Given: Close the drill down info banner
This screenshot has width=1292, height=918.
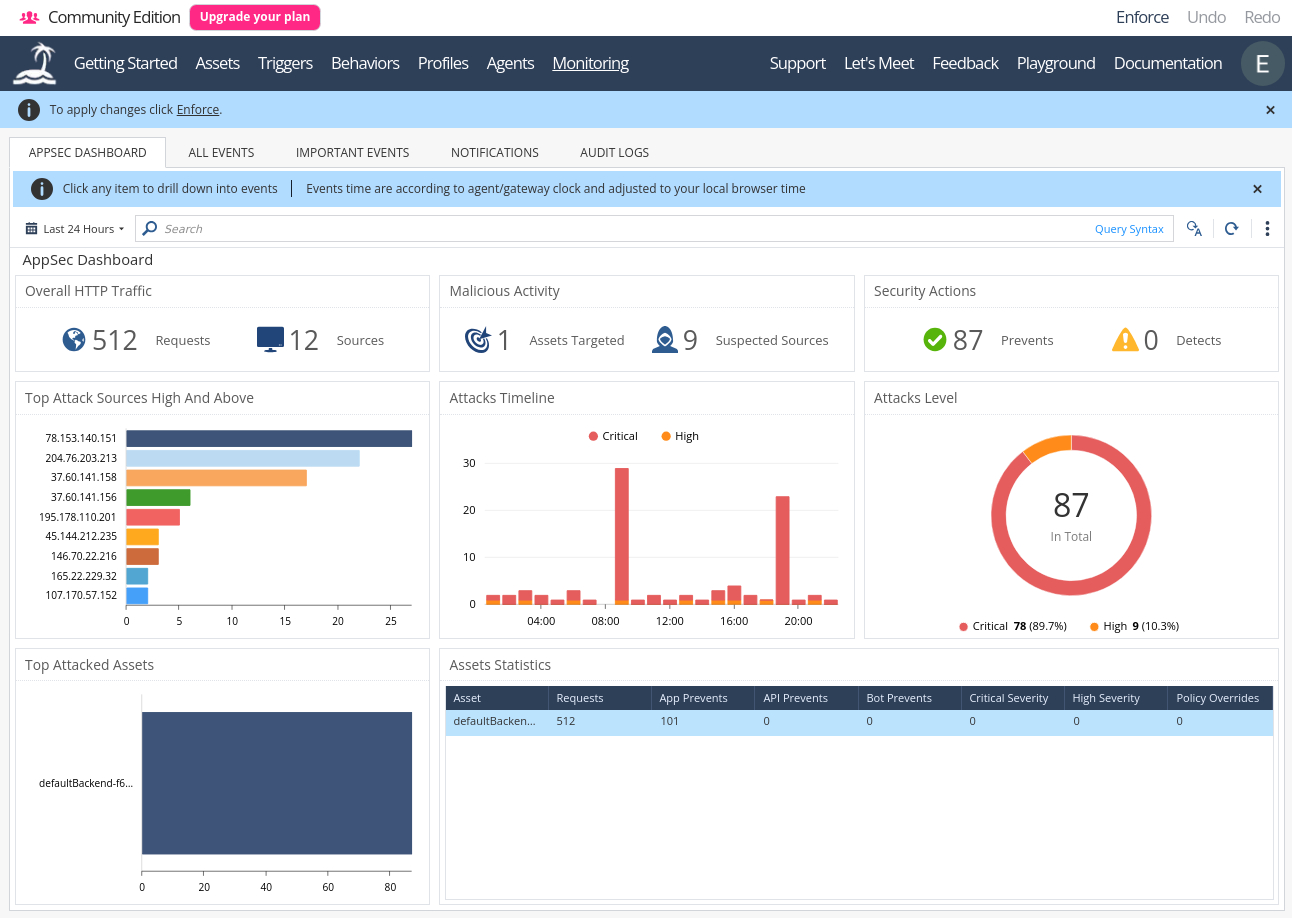Looking at the screenshot, I should pyautogui.click(x=1257, y=189).
